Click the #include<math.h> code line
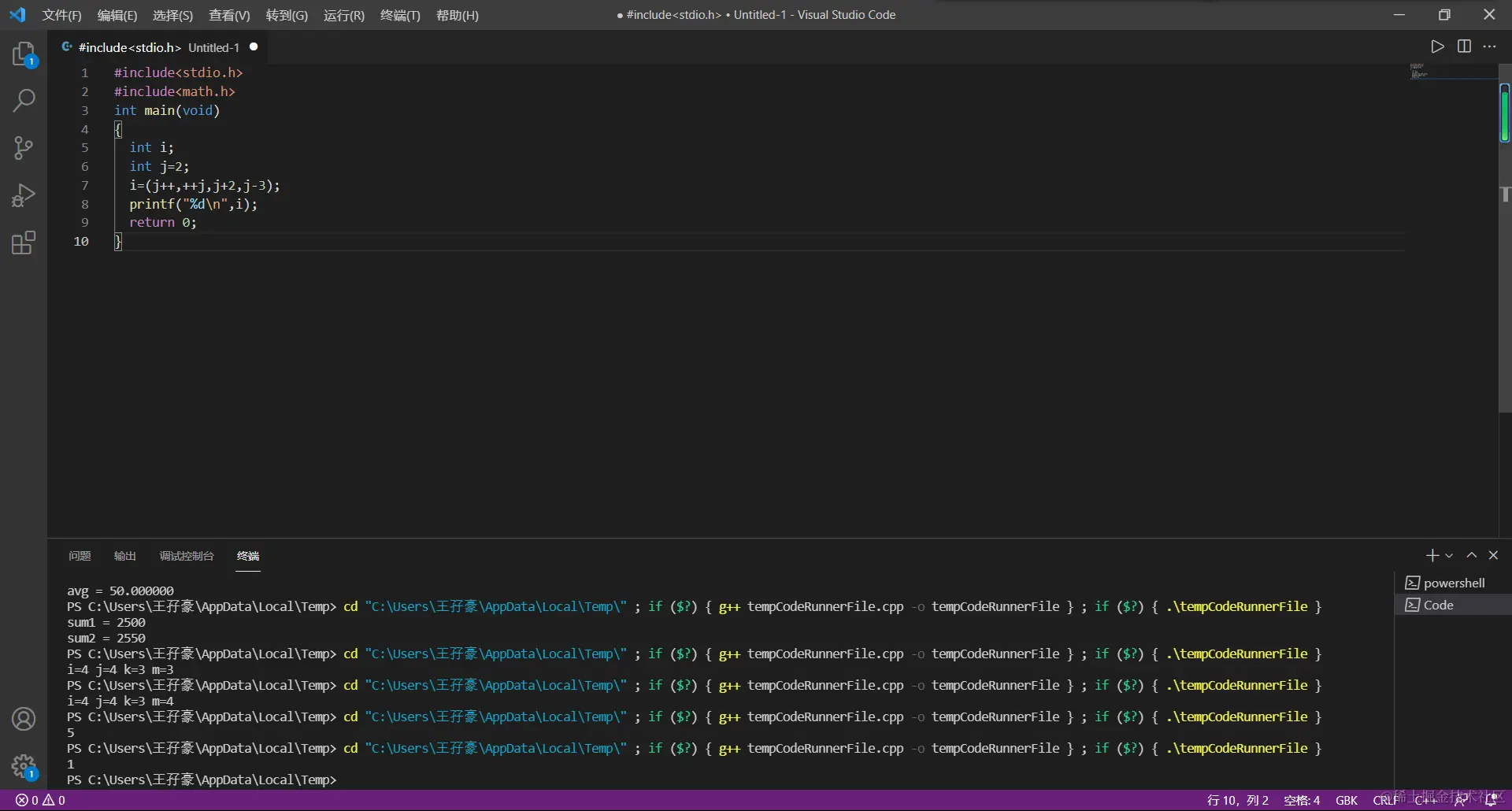 [175, 91]
